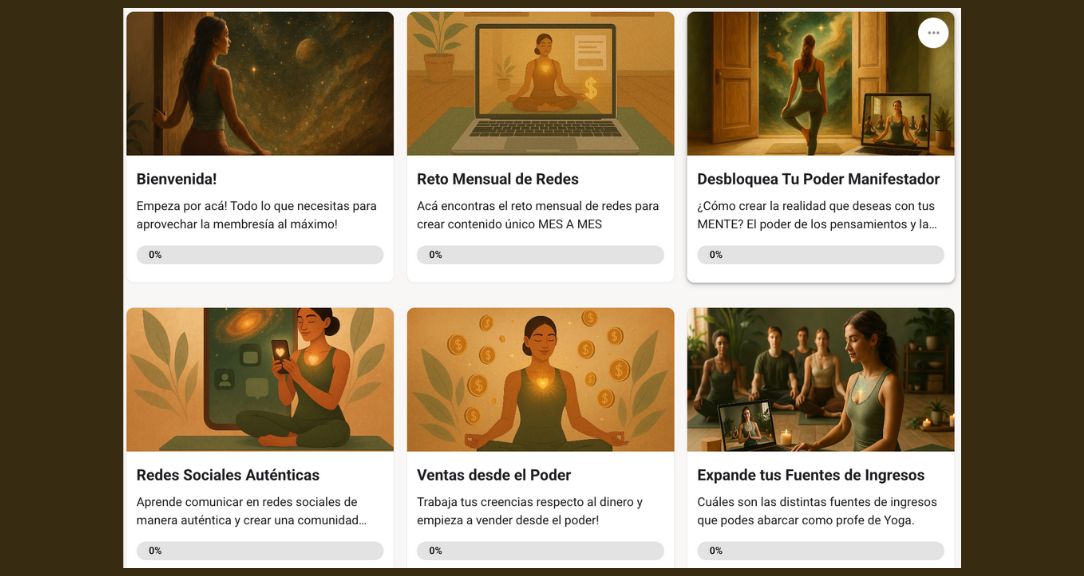Click the Ventas desde el Poder title
Screen dimensions: 1084x576
coord(494,475)
